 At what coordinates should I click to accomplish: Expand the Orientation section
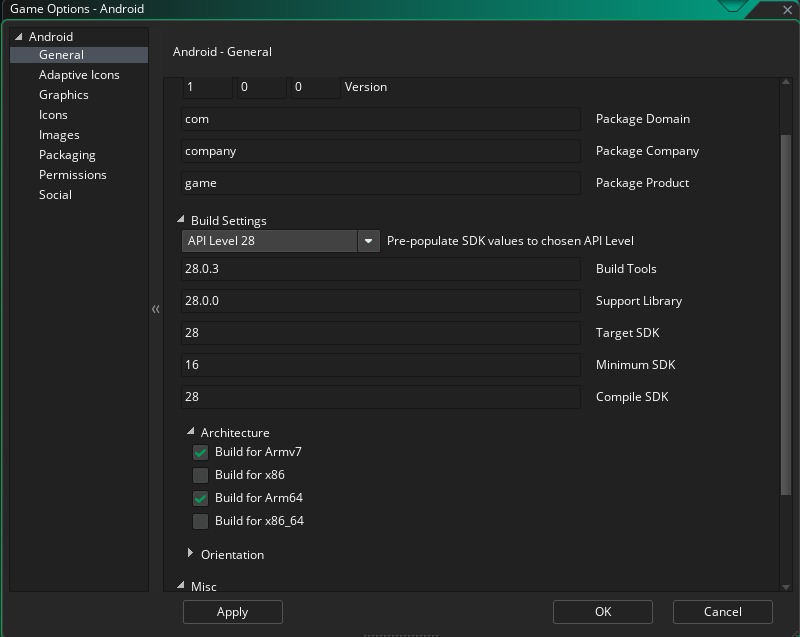point(191,554)
